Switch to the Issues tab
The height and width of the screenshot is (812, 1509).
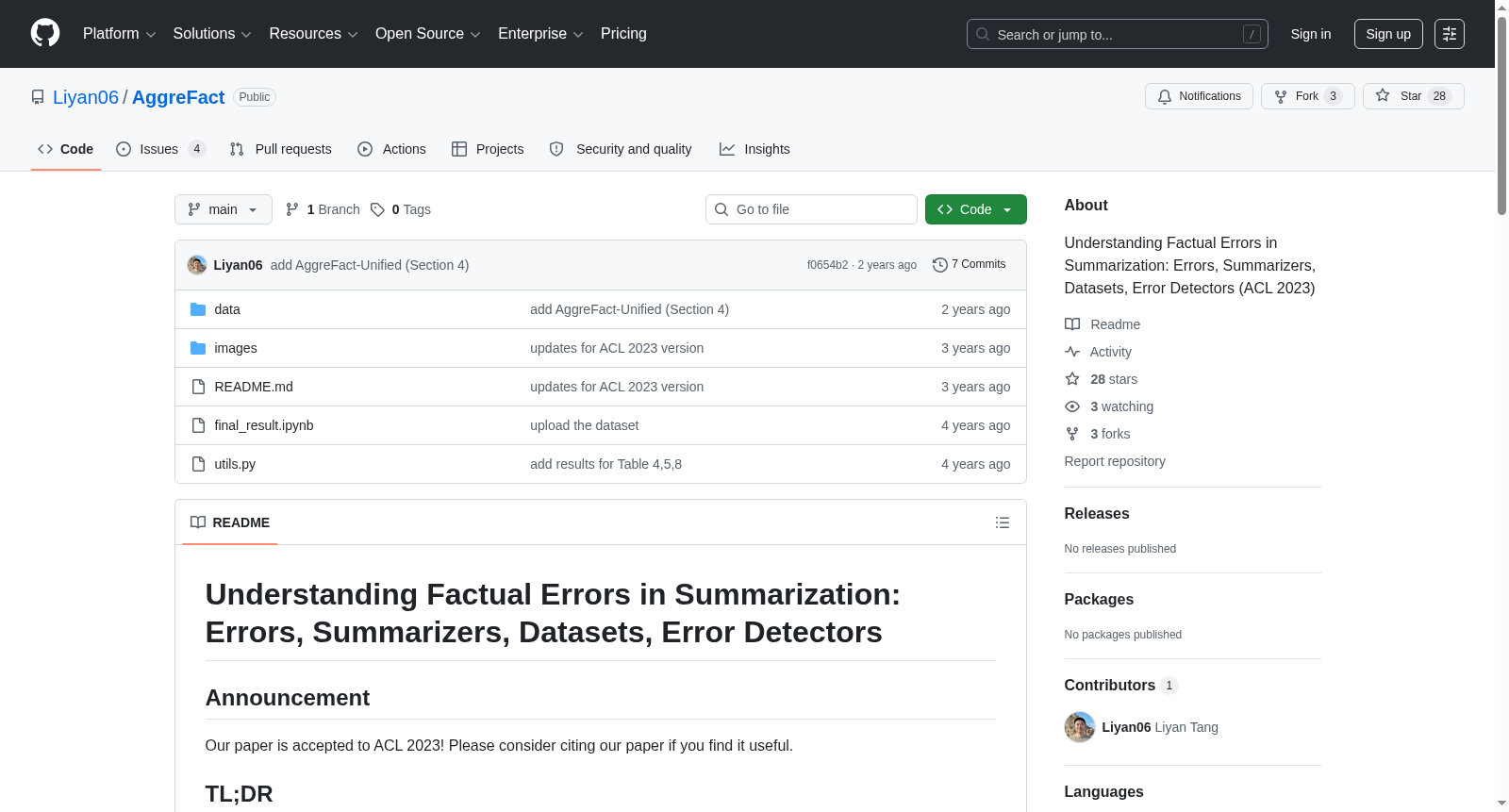[x=160, y=149]
